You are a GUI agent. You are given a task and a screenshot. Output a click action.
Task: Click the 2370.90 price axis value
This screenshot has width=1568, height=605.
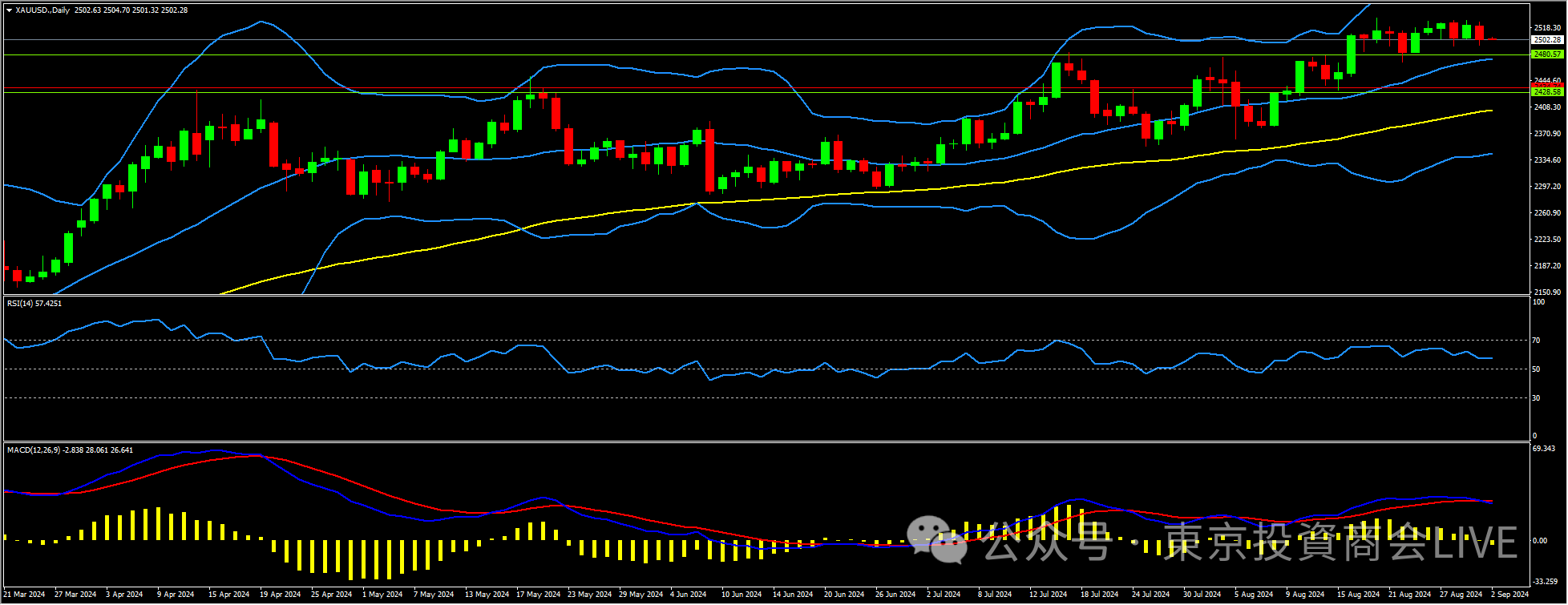pos(1546,133)
